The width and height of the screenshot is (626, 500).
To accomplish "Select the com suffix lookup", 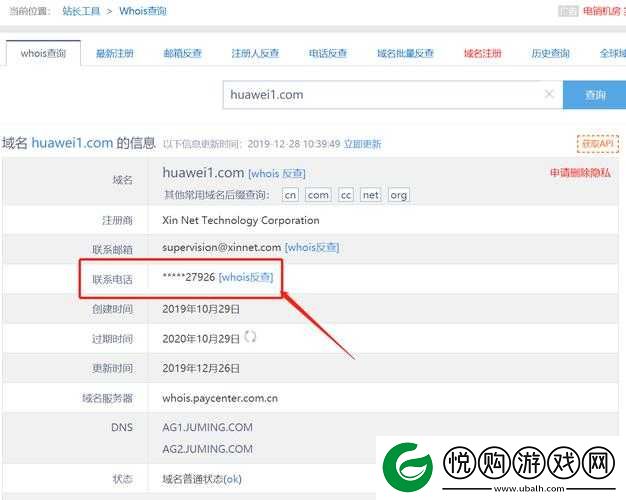I will [318, 195].
